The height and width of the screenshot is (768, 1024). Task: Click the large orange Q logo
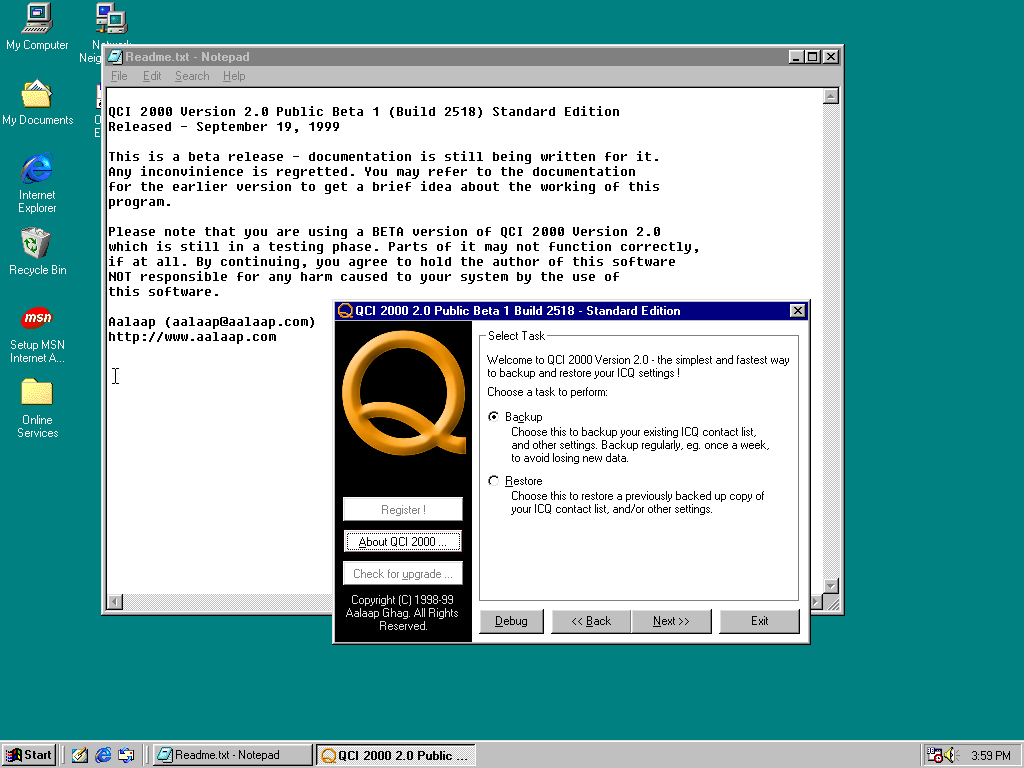[x=404, y=392]
